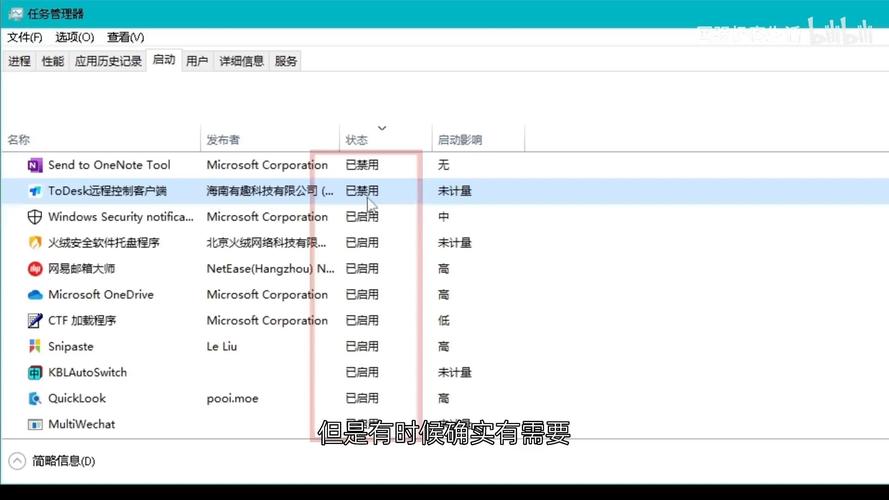Screen dimensions: 889x500
Task: Click publisher 海南有趣科技有限公司 cell
Action: pos(270,191)
